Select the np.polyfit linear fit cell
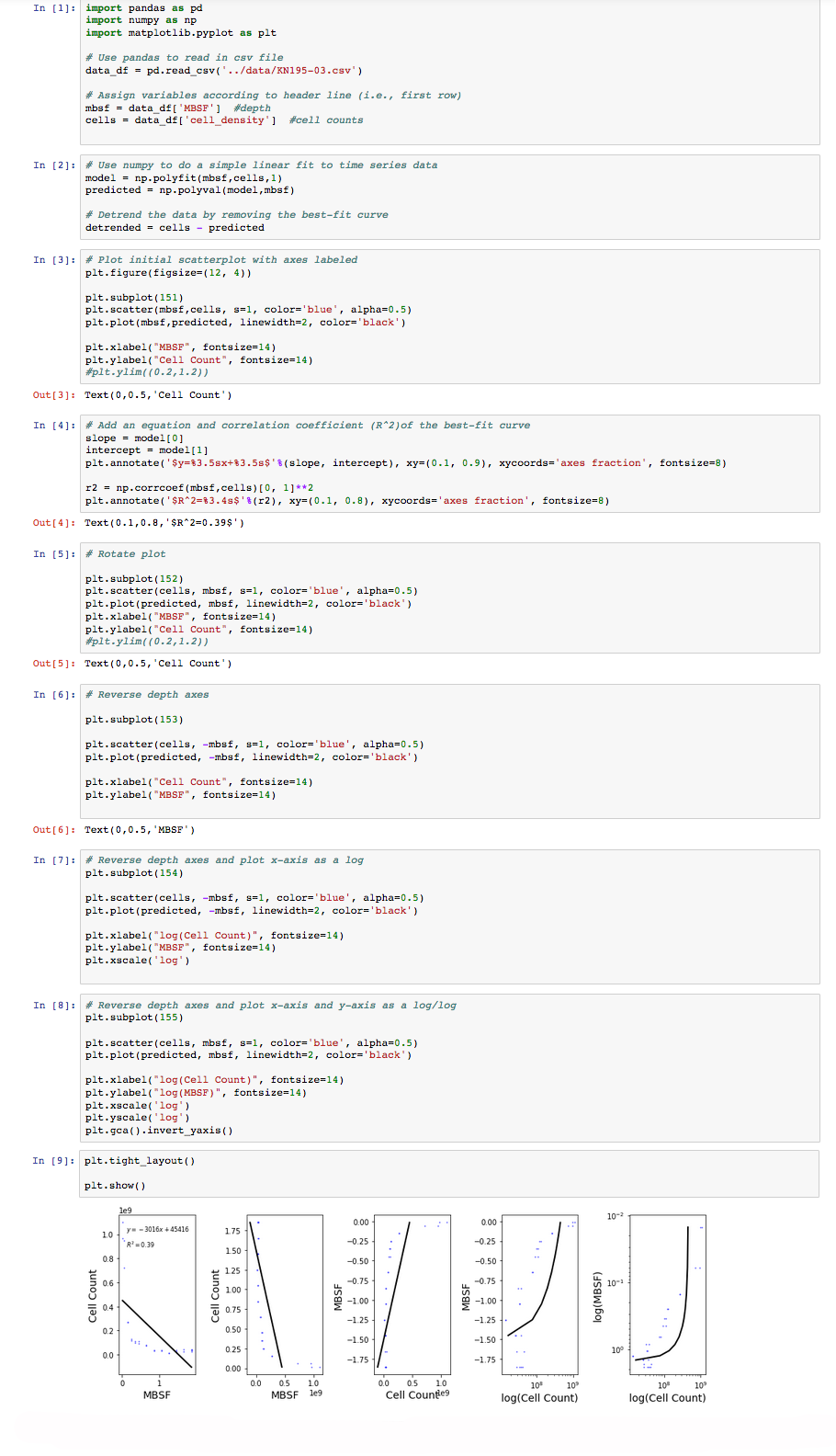836x1456 pixels. coord(450,197)
